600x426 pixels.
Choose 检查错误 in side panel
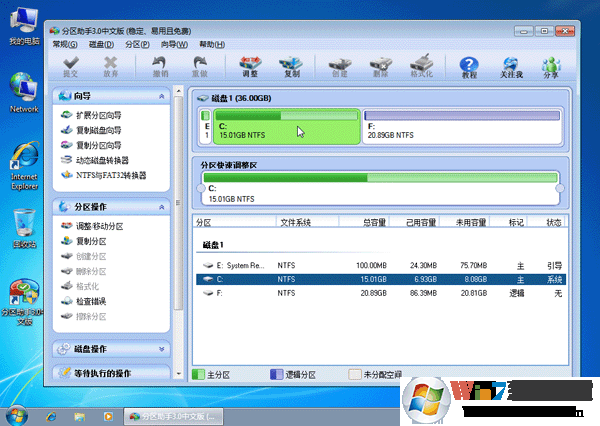tap(83, 301)
